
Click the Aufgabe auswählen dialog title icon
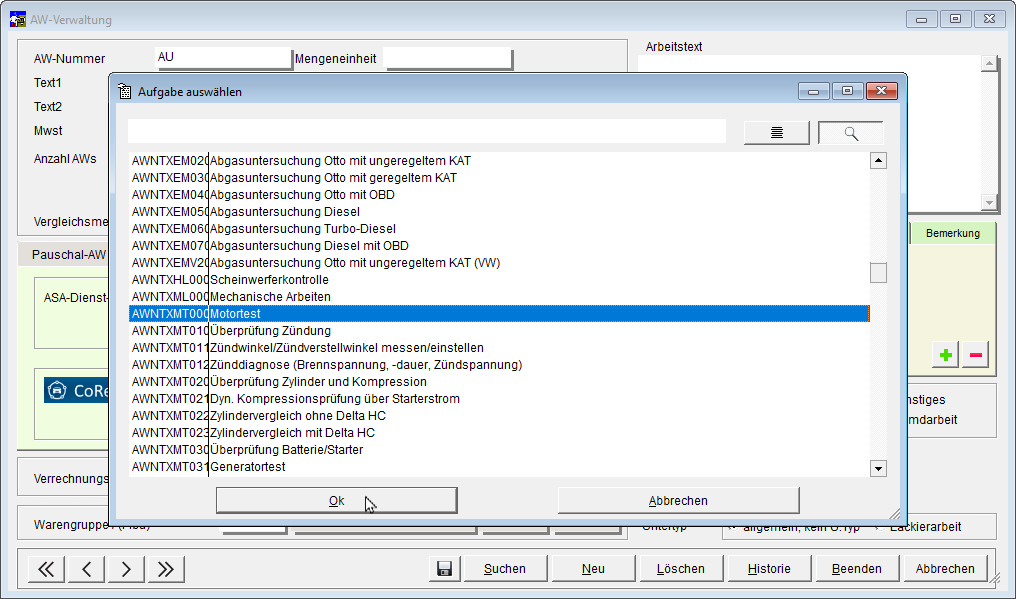pyautogui.click(x=124, y=91)
